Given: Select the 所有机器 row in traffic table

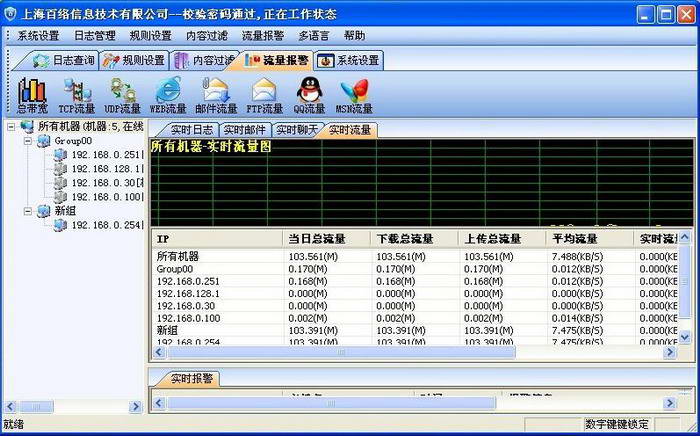Looking at the screenshot, I should (415, 257).
